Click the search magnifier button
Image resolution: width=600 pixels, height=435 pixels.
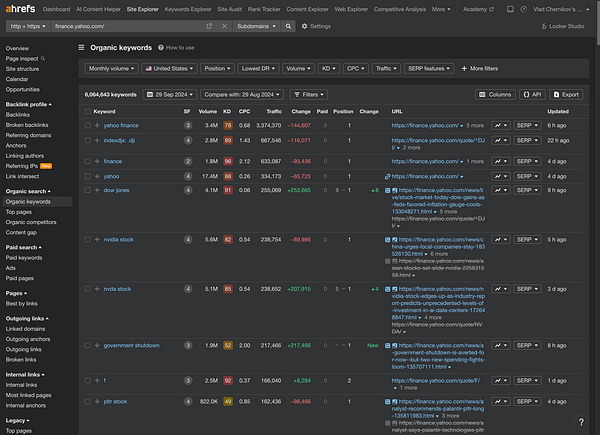coord(288,25)
